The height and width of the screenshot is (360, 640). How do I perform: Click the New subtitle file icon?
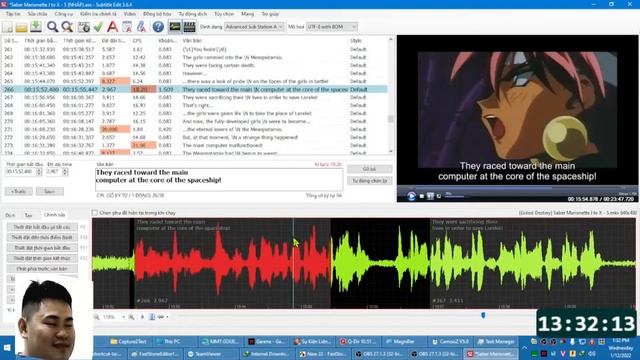(x=7, y=27)
